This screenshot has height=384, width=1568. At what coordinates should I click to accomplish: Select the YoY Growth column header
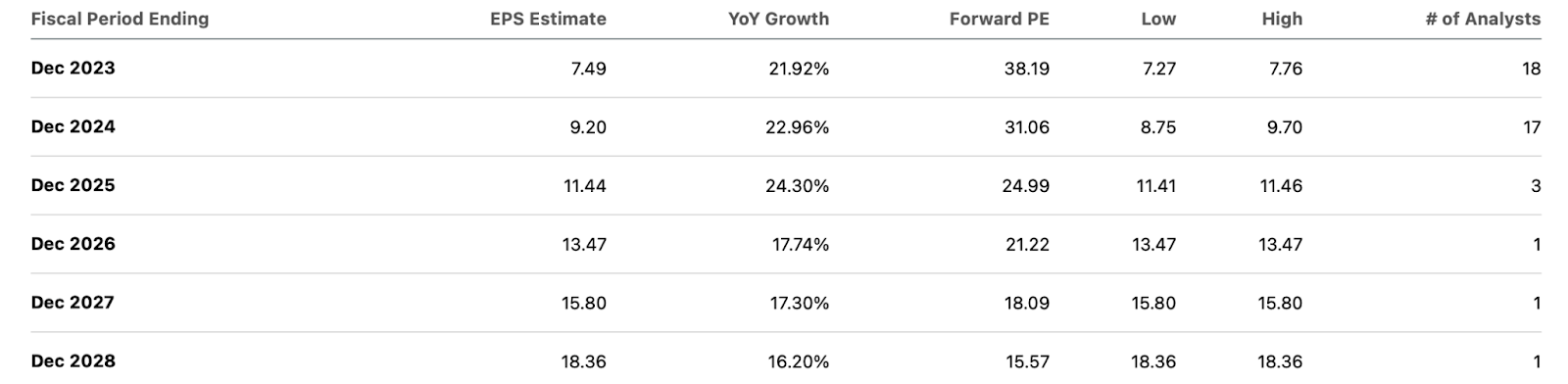pyautogui.click(x=778, y=19)
